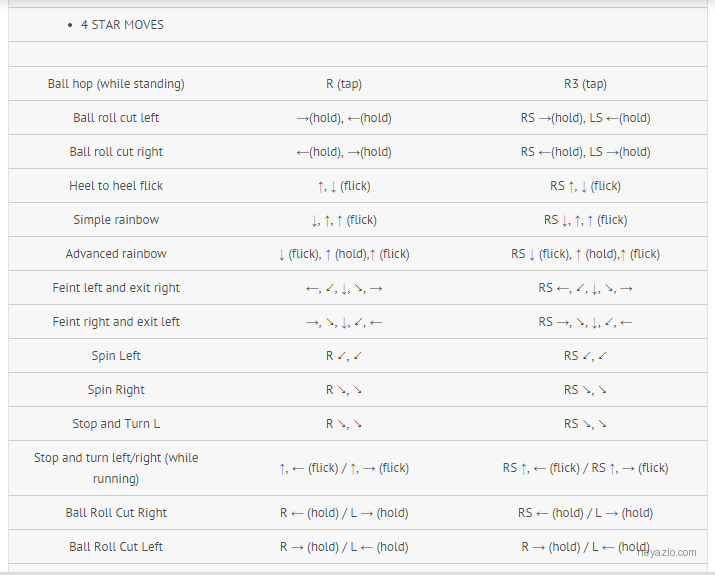Select the Stop and Turn L cell
This screenshot has width=715, height=575.
(116, 424)
